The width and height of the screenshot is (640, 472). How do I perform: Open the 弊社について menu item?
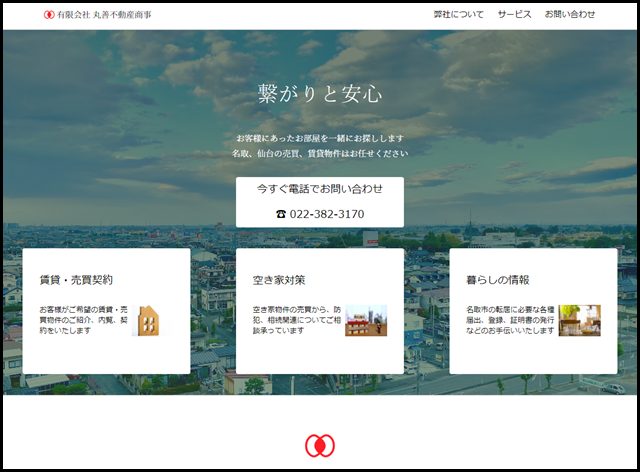pyautogui.click(x=458, y=14)
